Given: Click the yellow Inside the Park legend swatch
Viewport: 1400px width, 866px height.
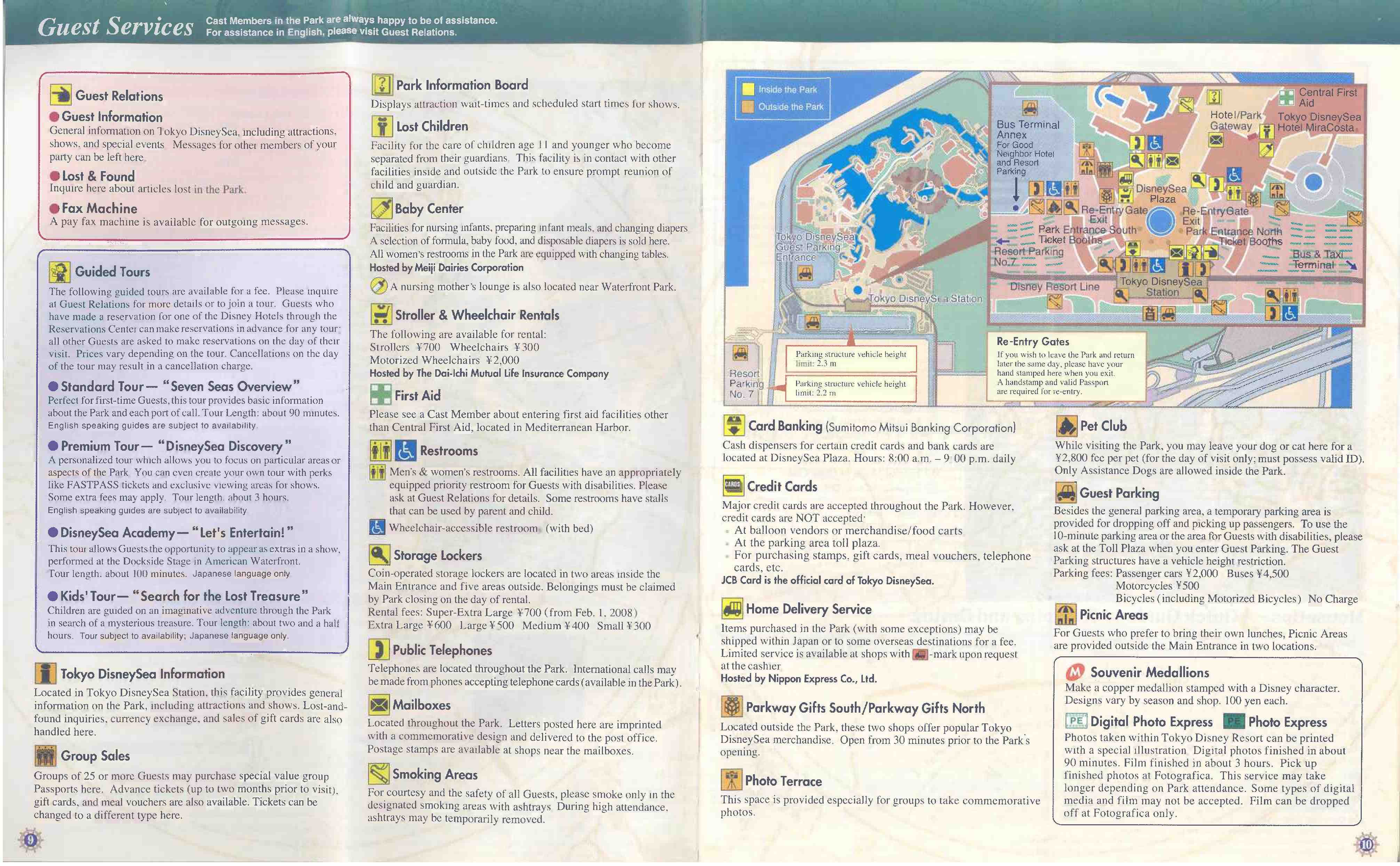Looking at the screenshot, I should click(748, 89).
